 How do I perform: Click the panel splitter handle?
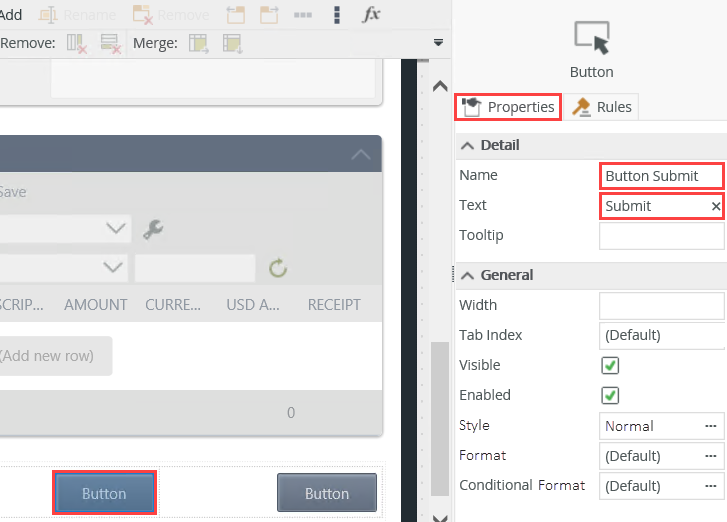click(453, 274)
